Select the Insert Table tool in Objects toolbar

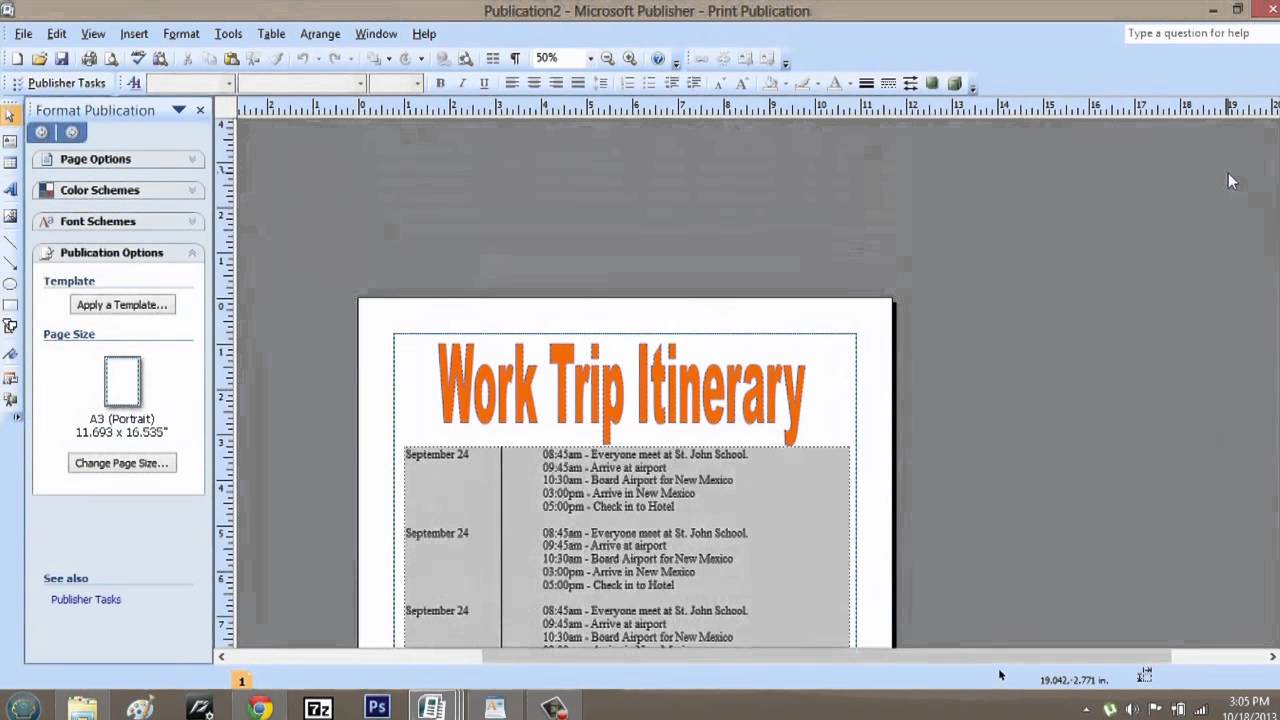coord(10,163)
